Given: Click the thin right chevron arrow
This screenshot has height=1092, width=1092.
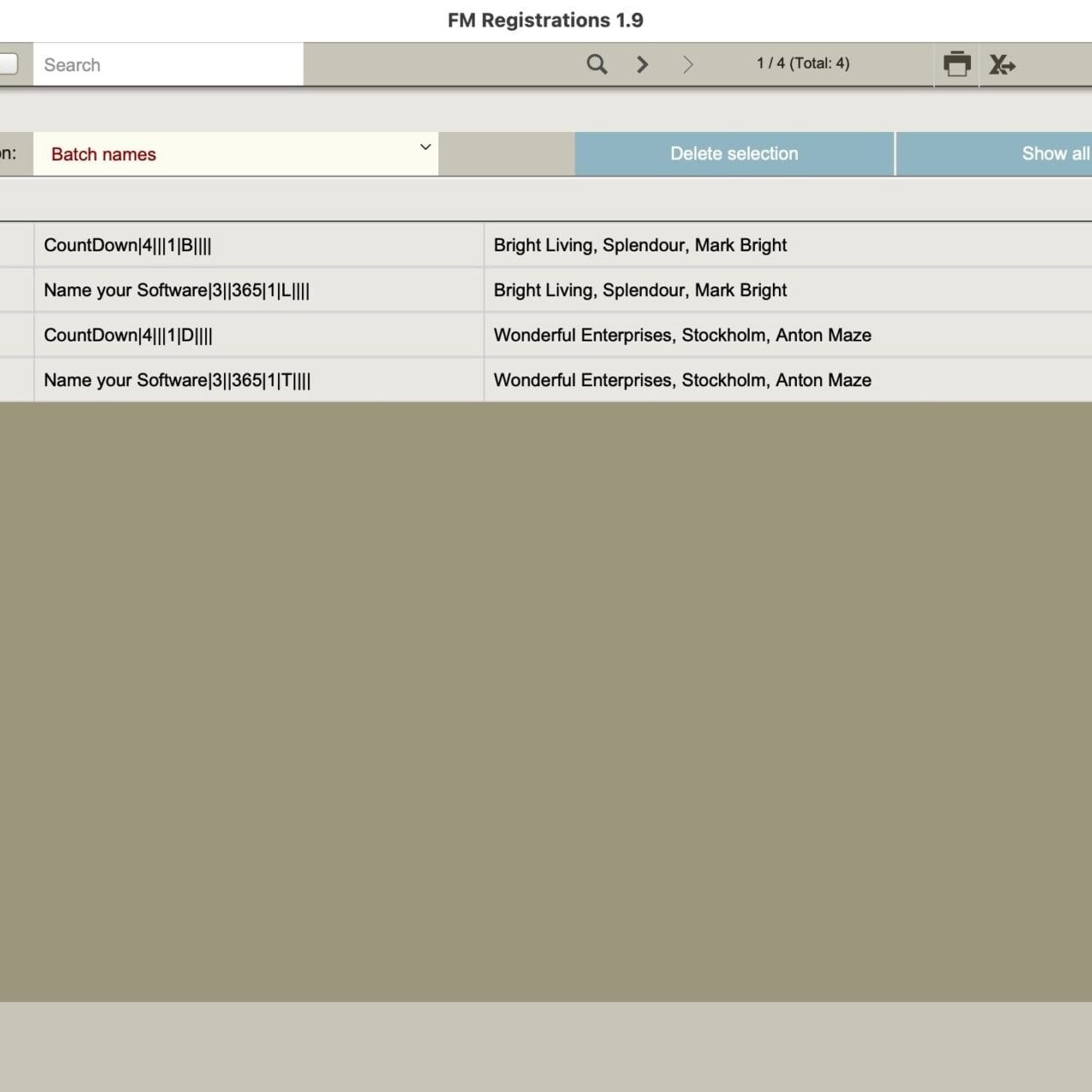Looking at the screenshot, I should pos(688,64).
